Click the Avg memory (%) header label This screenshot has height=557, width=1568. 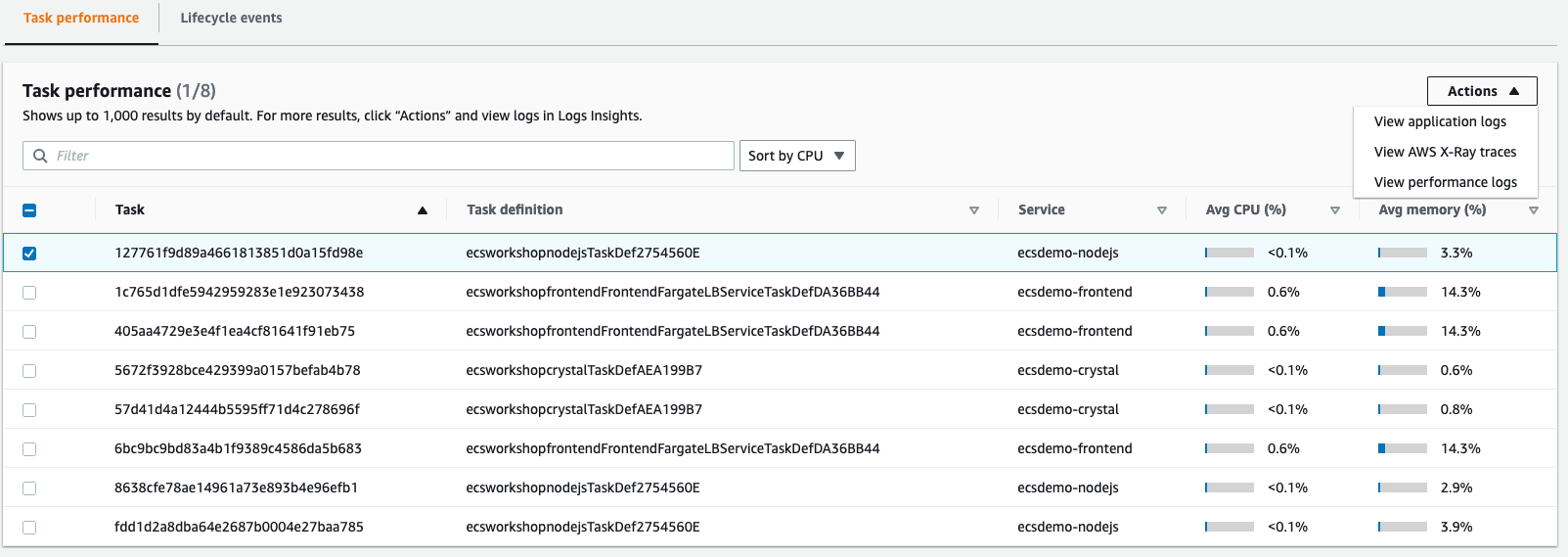click(x=1432, y=209)
